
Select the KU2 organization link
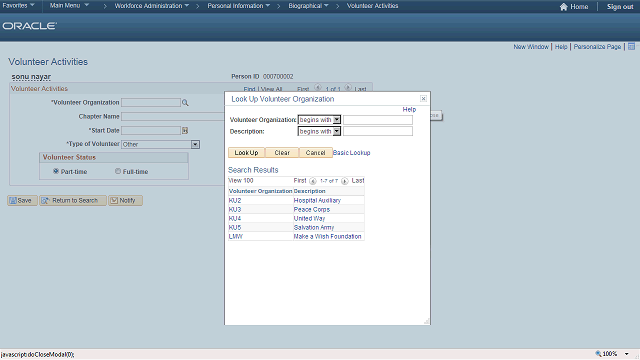[235, 200]
